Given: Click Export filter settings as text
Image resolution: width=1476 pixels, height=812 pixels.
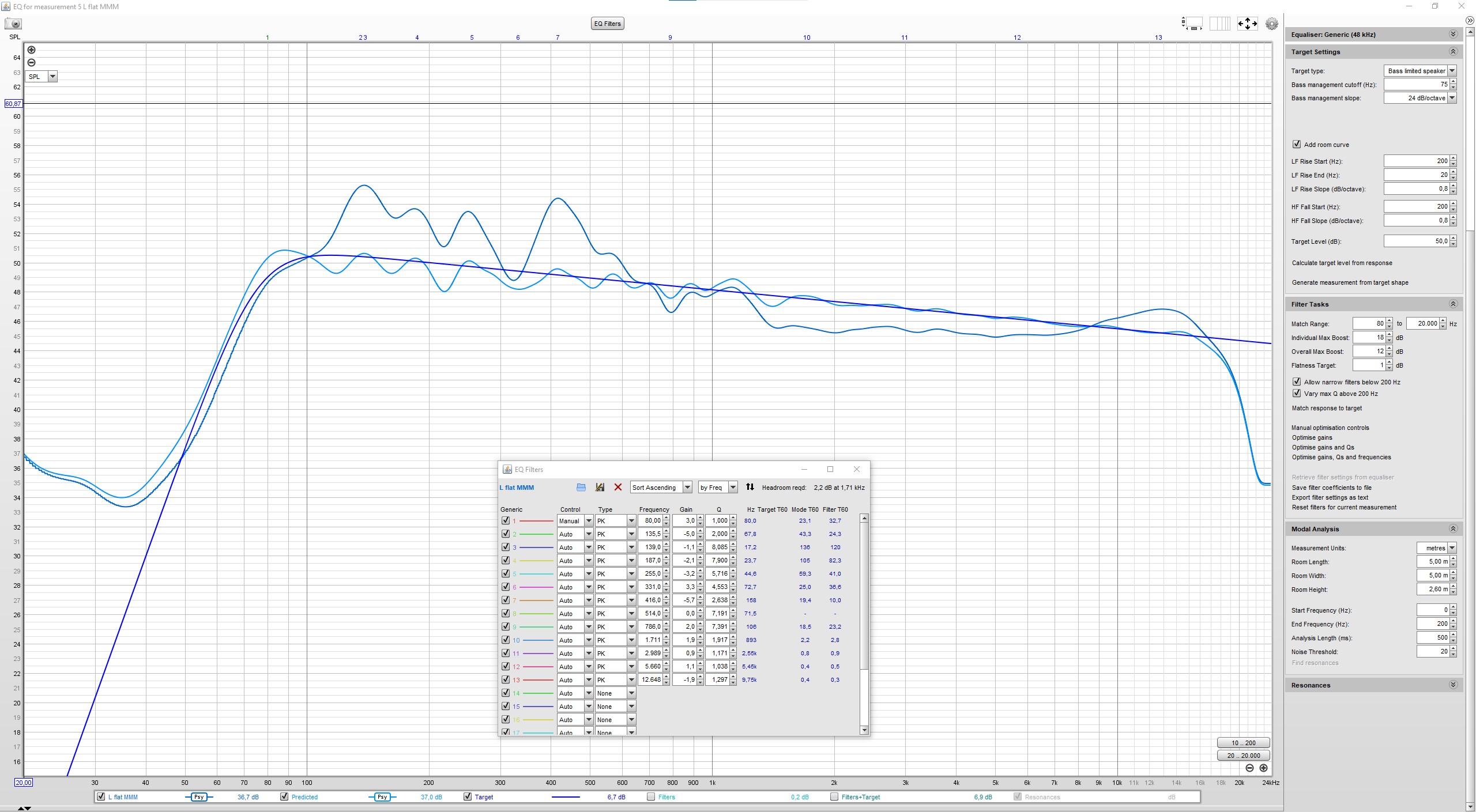Looking at the screenshot, I should click(x=1330, y=497).
